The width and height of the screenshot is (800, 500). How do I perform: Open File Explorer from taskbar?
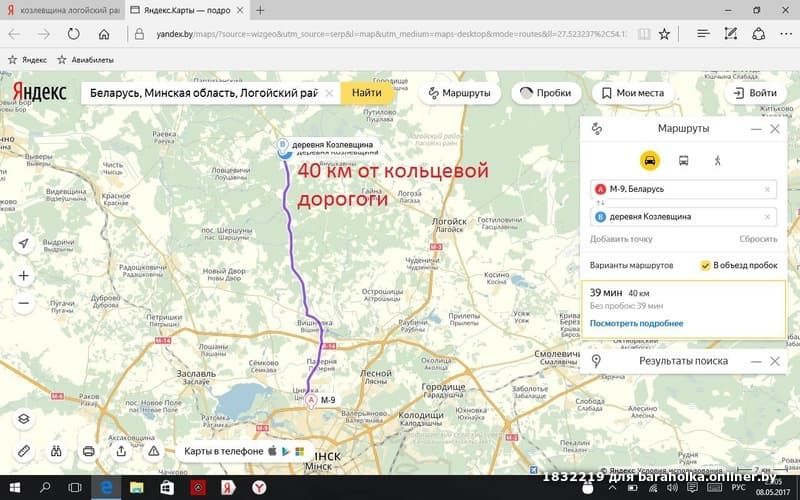tap(137, 488)
